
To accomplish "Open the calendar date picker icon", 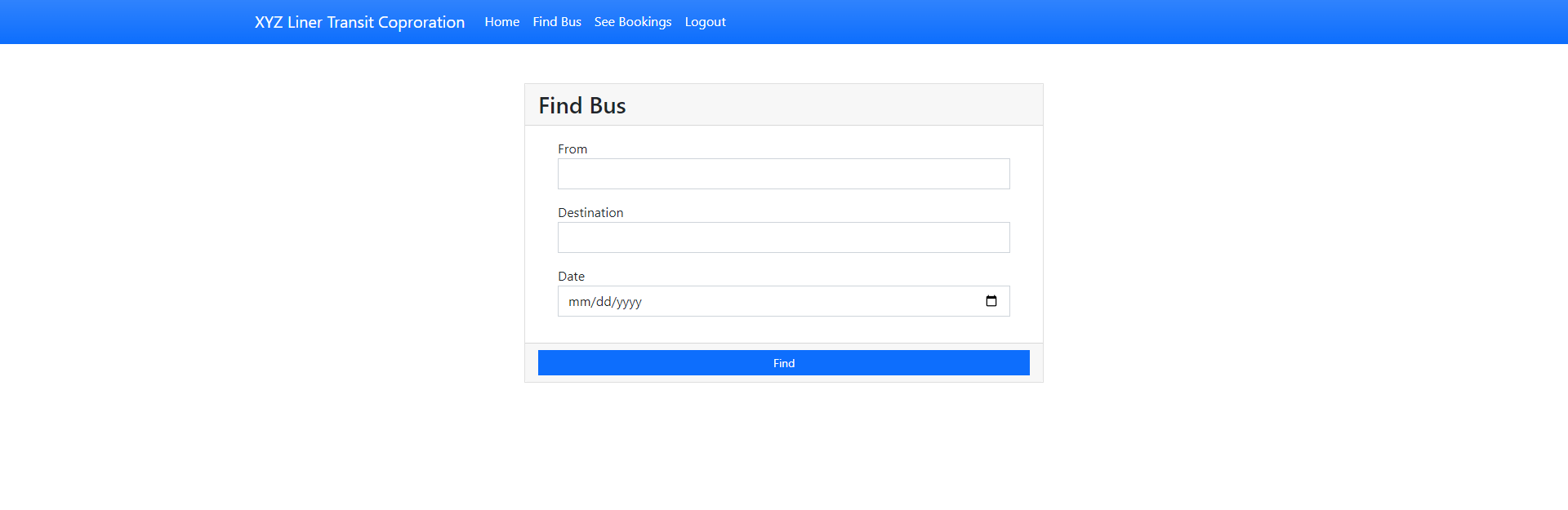I will (991, 301).
